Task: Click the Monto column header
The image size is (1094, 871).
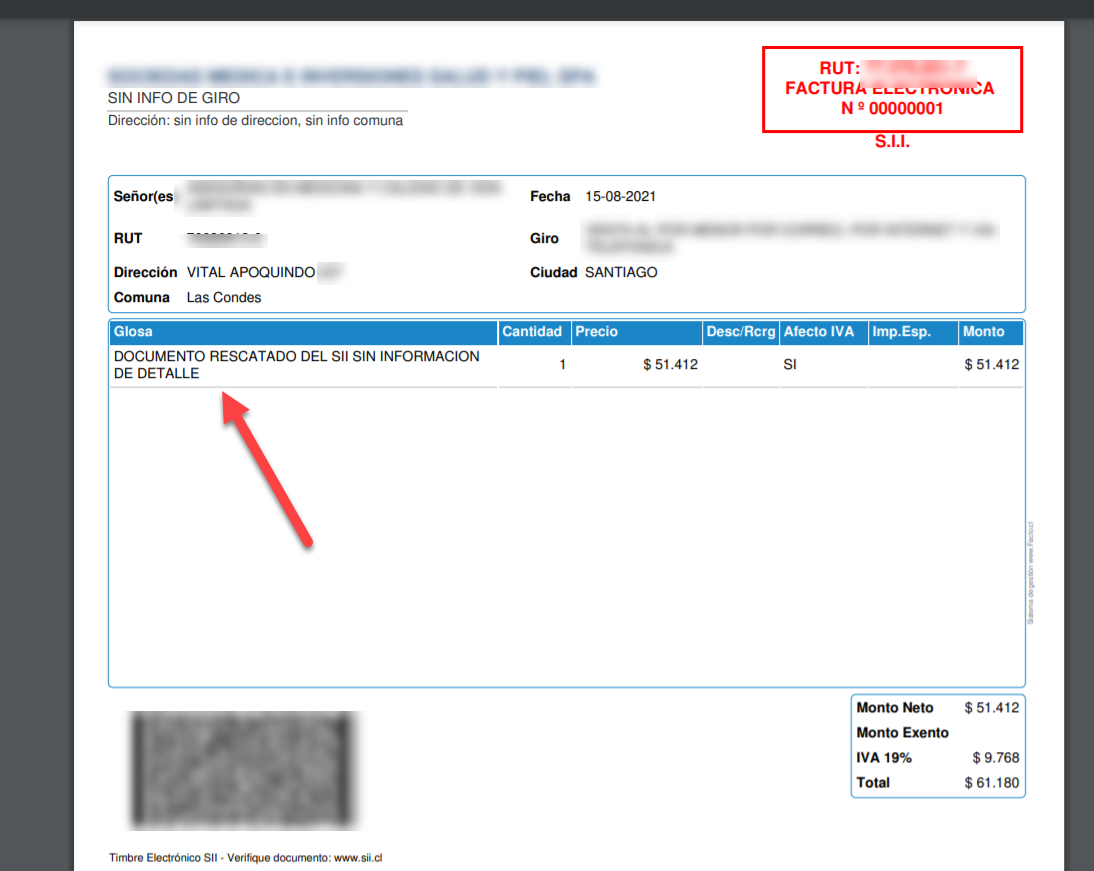Action: pyautogui.click(x=983, y=332)
